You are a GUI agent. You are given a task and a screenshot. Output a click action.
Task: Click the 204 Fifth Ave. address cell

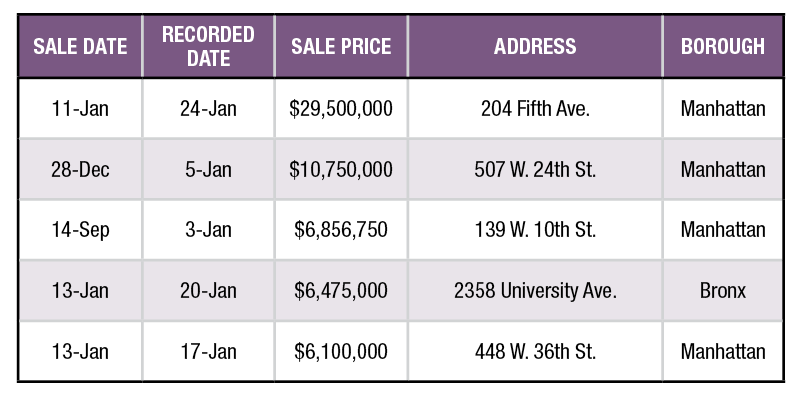(535, 109)
